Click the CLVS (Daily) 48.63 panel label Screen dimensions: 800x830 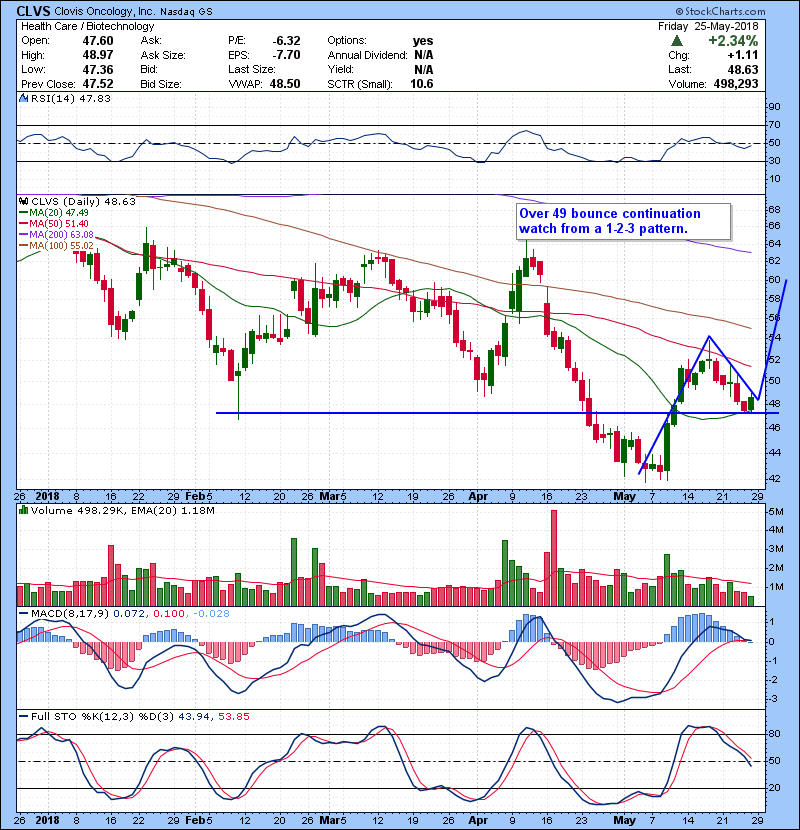pos(83,202)
